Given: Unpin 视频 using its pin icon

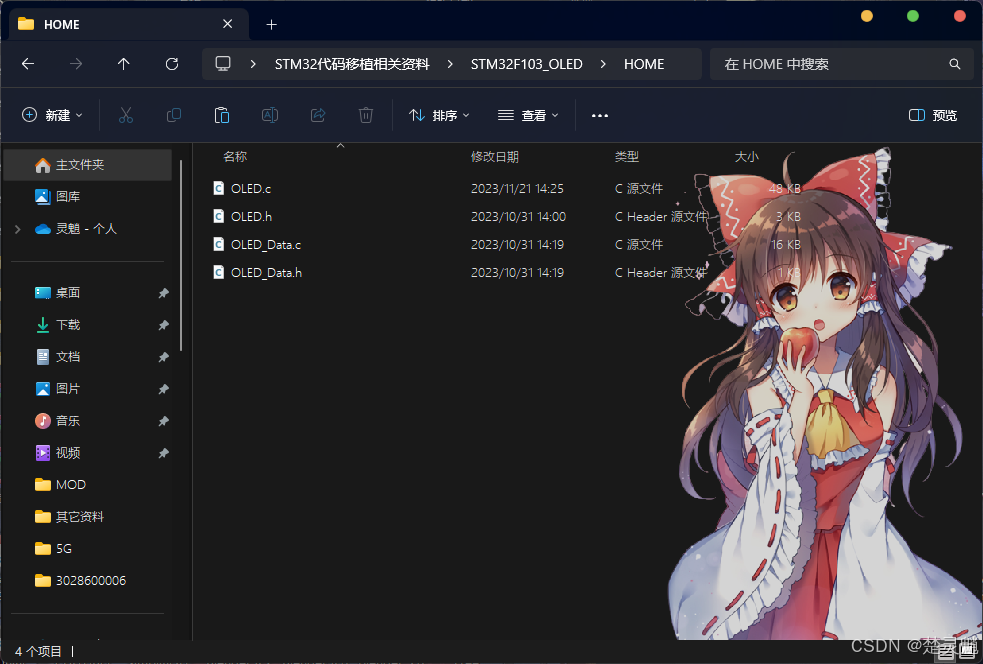Looking at the screenshot, I should point(163,453).
